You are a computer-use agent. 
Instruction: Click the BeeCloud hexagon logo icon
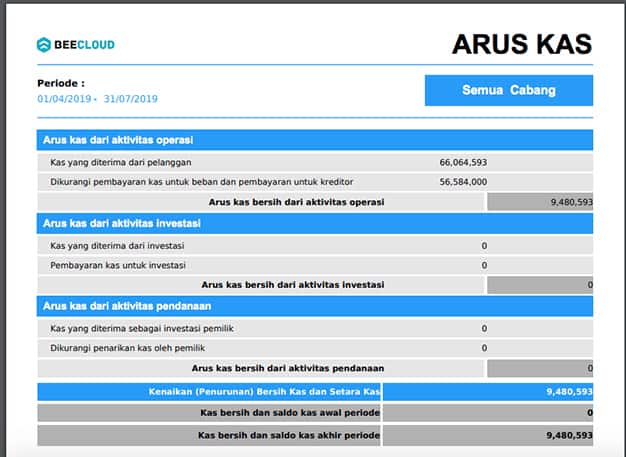pos(44,44)
